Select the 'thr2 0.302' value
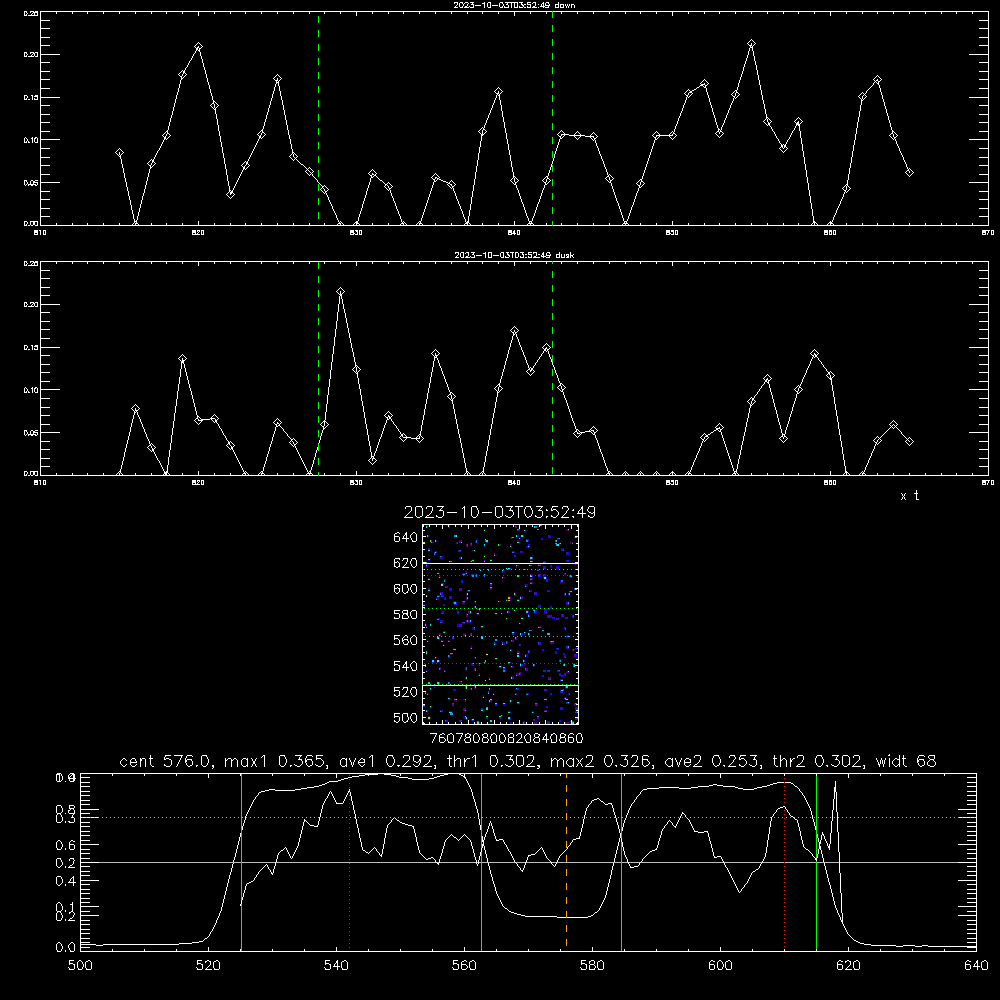The height and width of the screenshot is (1000, 1000). pos(818,761)
